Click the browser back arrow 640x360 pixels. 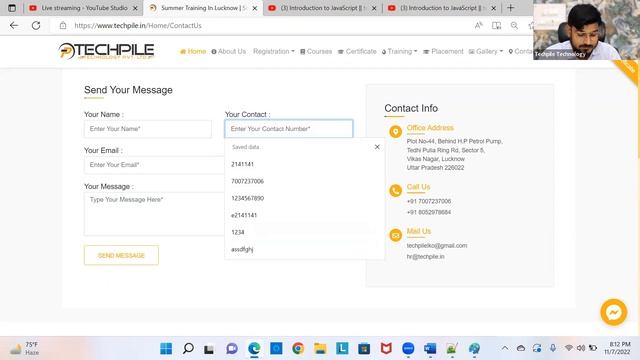pos(14,25)
